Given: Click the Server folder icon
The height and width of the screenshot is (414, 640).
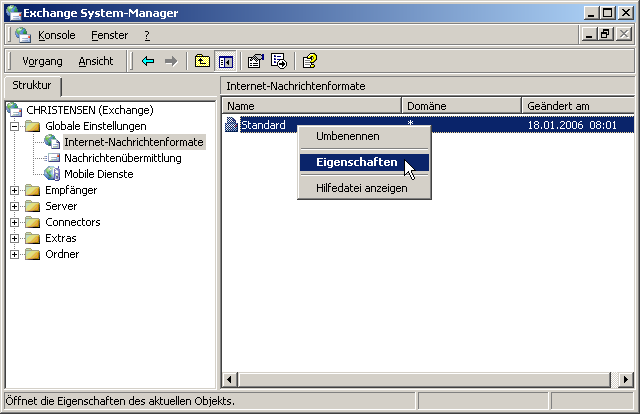Looking at the screenshot, I should click(33, 206).
